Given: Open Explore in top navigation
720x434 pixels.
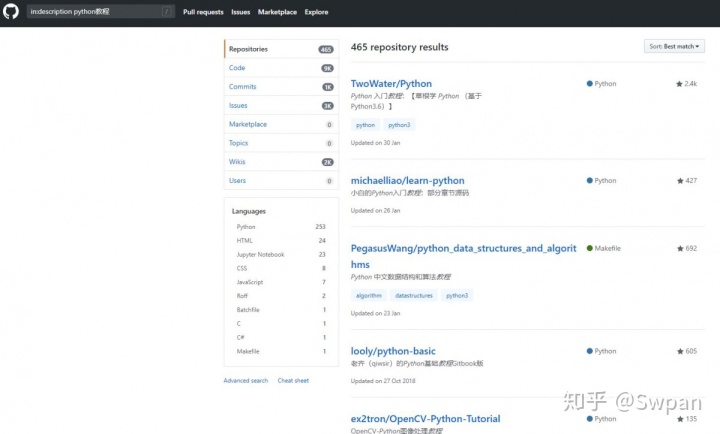Looking at the screenshot, I should [316, 12].
